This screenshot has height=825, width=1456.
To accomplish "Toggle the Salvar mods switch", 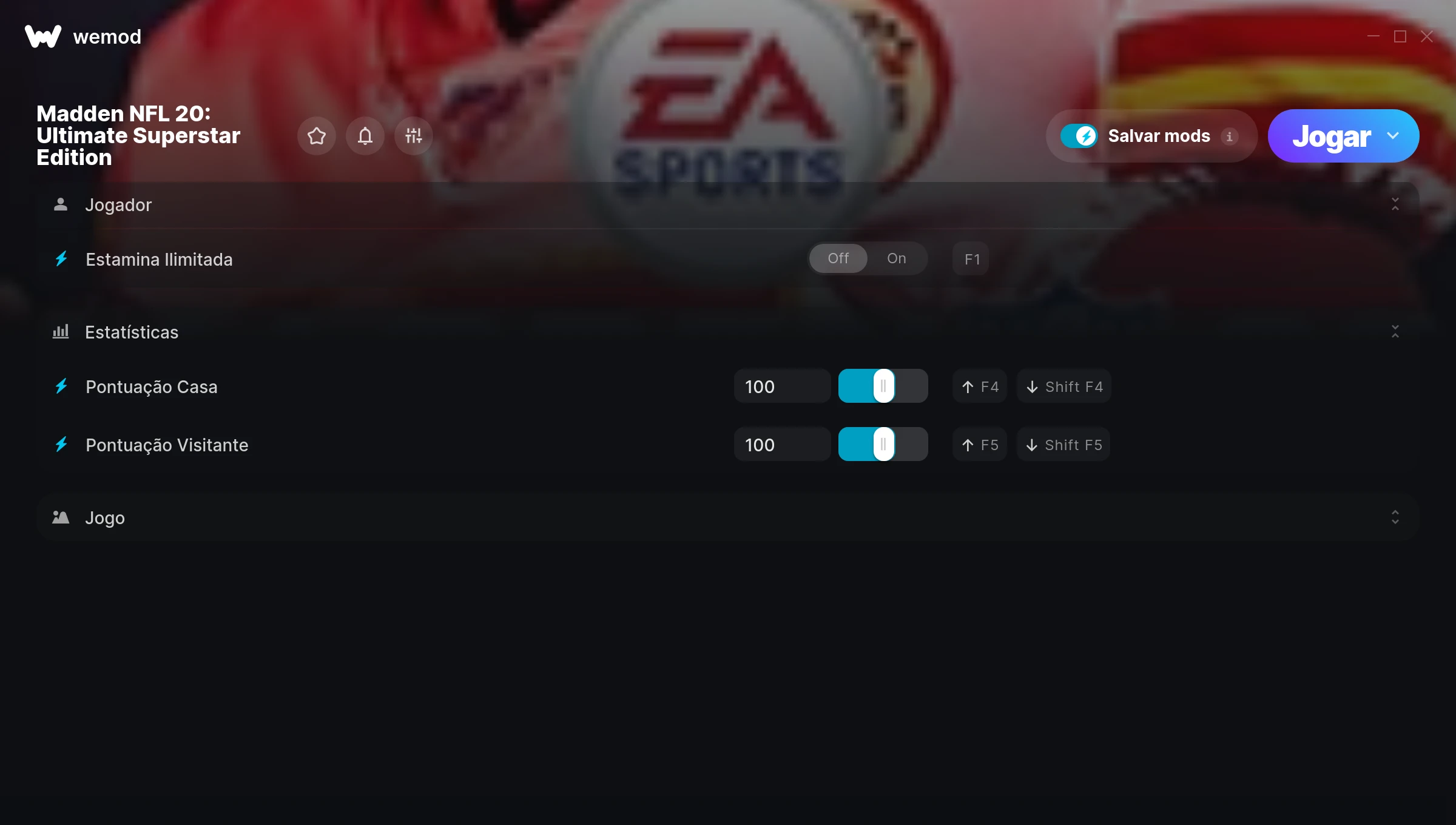I will coord(1079,136).
